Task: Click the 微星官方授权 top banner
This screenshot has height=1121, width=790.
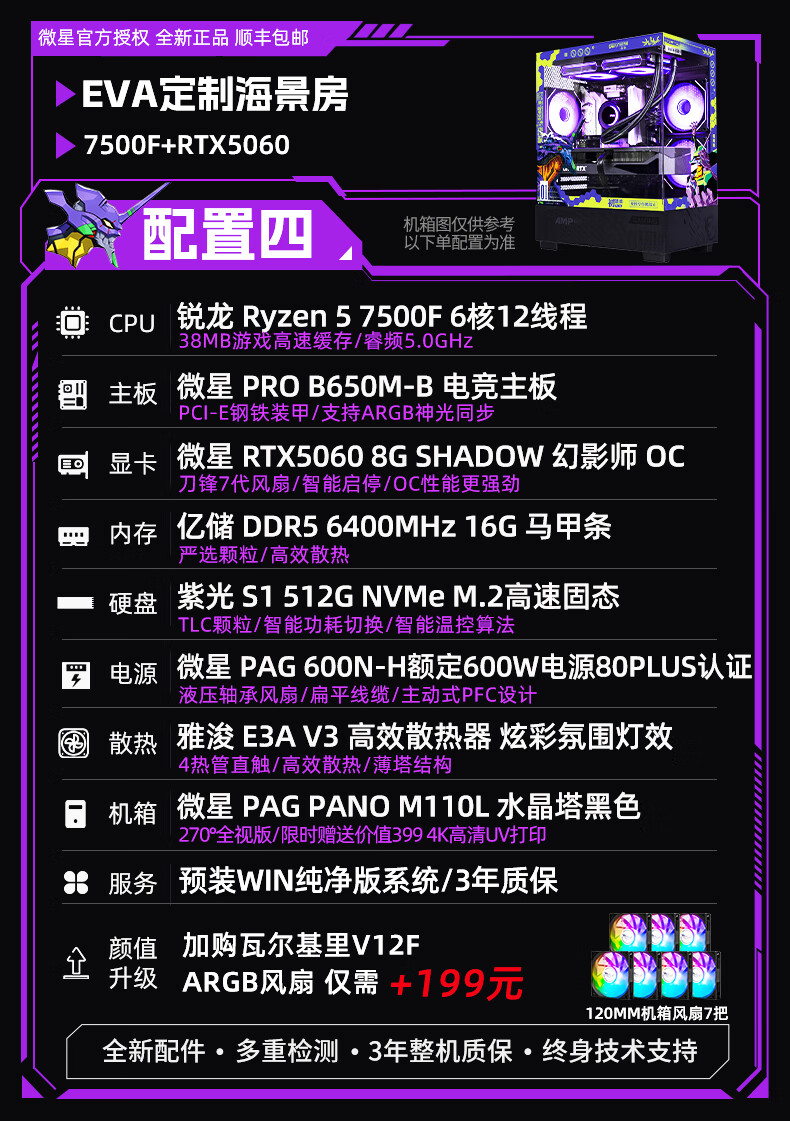Action: tap(174, 37)
